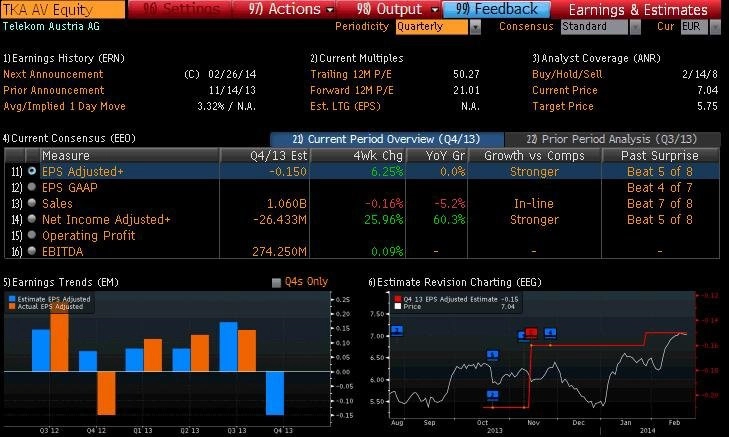Click the Forward 12M P/E value 21.01
The width and height of the screenshot is (729, 437).
pyautogui.click(x=466, y=90)
